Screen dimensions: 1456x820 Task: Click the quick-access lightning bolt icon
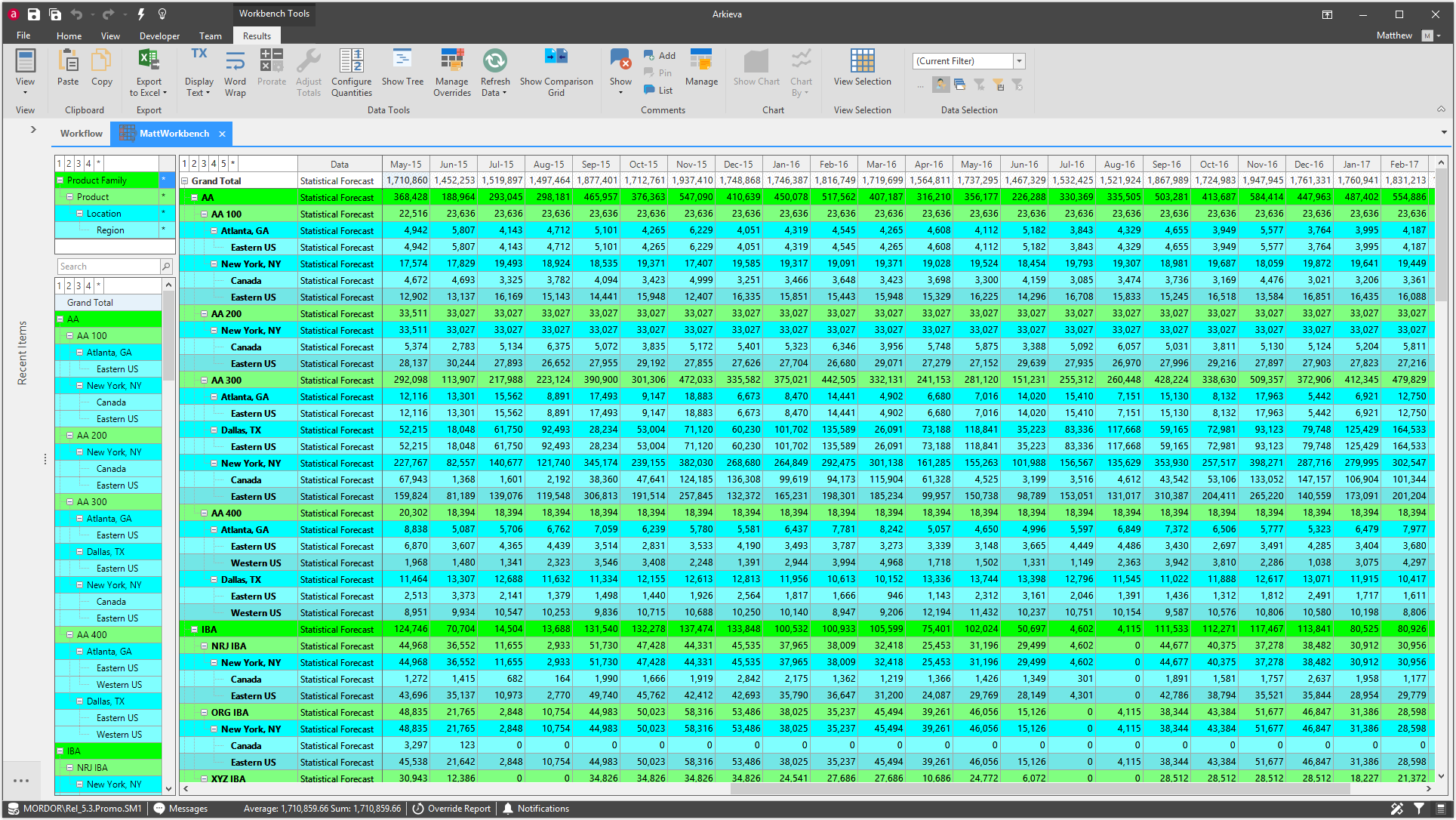[x=141, y=14]
